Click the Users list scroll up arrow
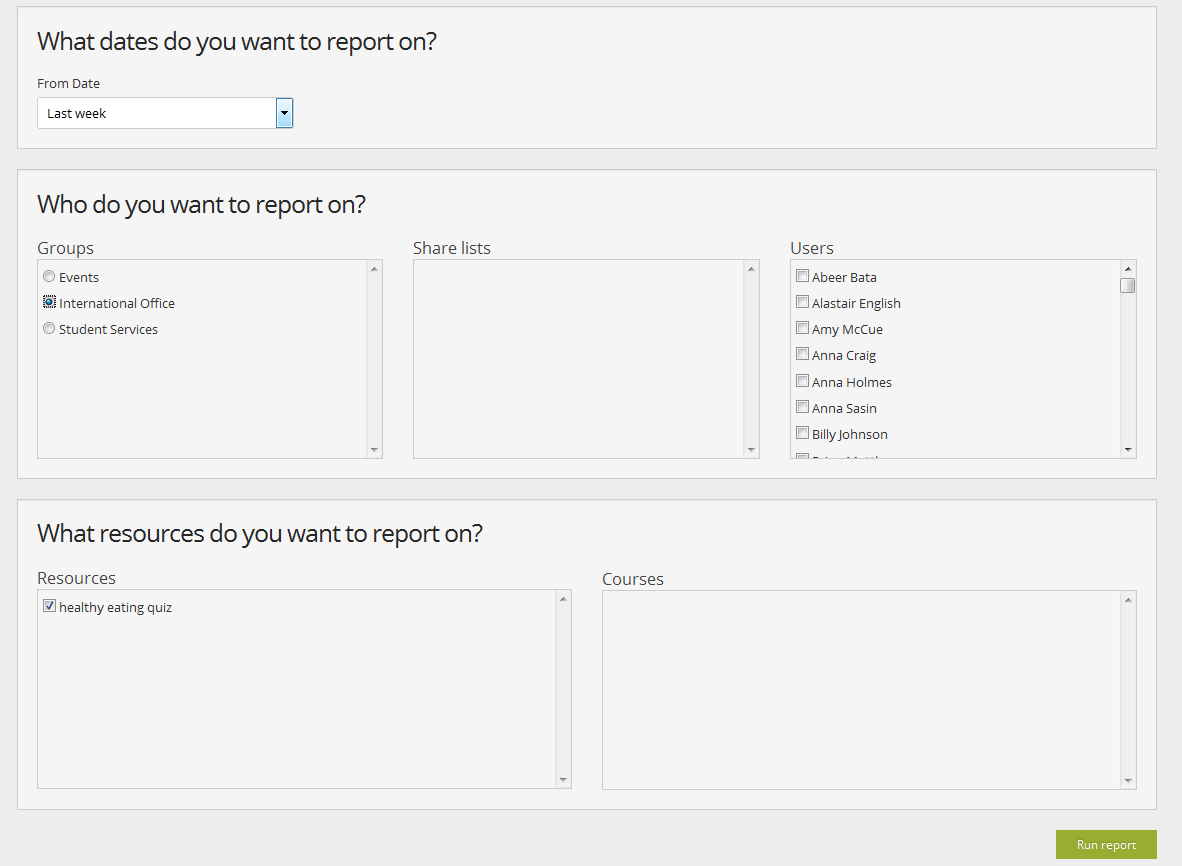The width and height of the screenshot is (1182, 866). pos(1128,269)
